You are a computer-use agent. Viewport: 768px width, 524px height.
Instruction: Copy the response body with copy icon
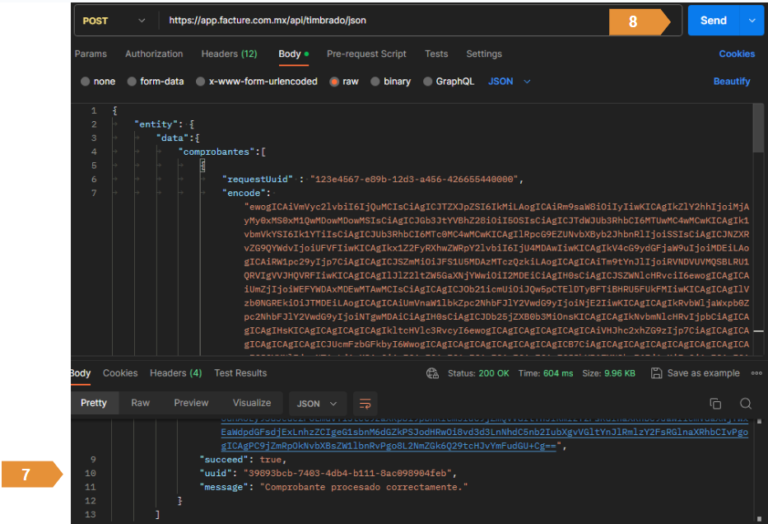pyautogui.click(x=715, y=403)
